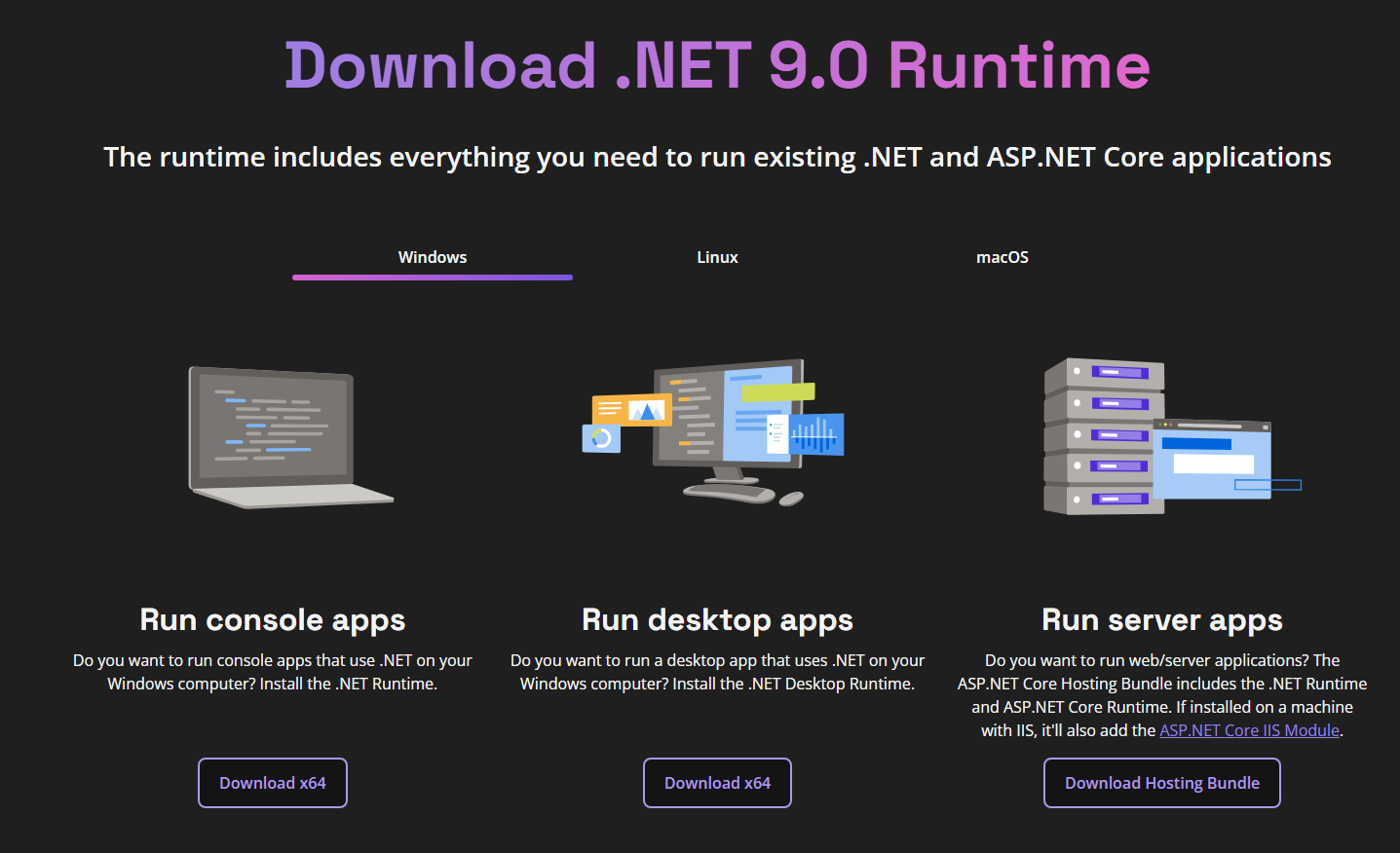Click the Run desktop apps heading
This screenshot has height=853, width=1400.
click(717, 620)
